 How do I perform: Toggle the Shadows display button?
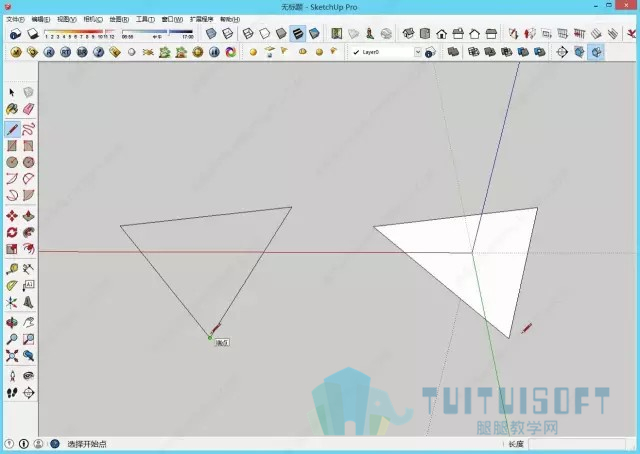click(x=32, y=33)
